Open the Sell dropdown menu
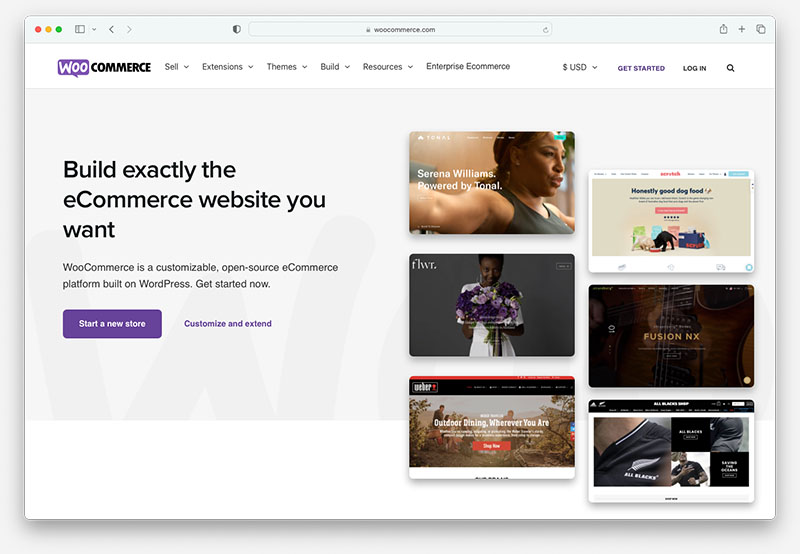The image size is (800, 554). click(177, 67)
